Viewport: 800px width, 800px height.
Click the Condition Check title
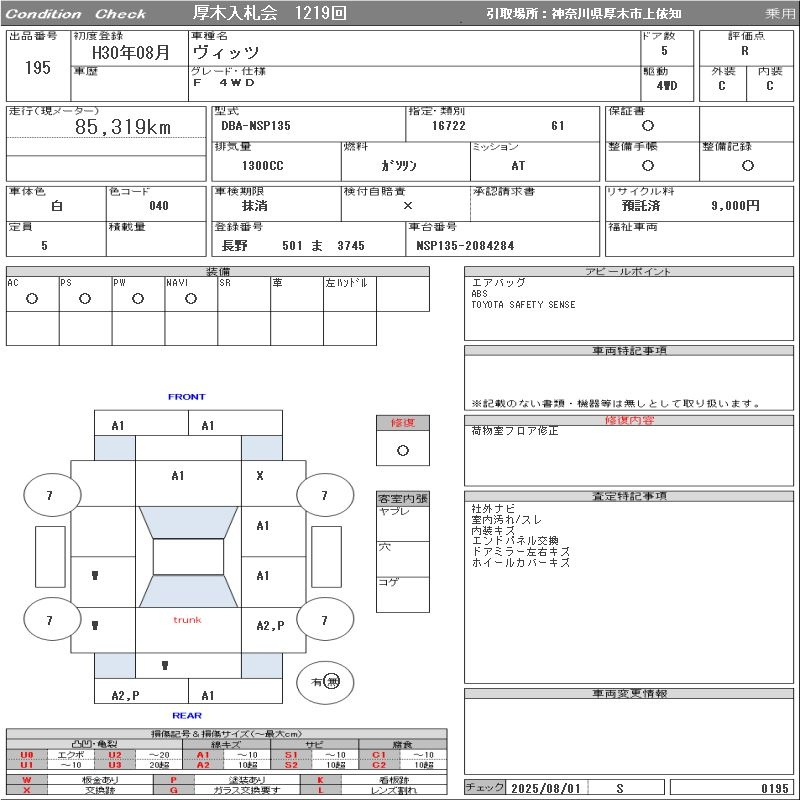click(76, 14)
